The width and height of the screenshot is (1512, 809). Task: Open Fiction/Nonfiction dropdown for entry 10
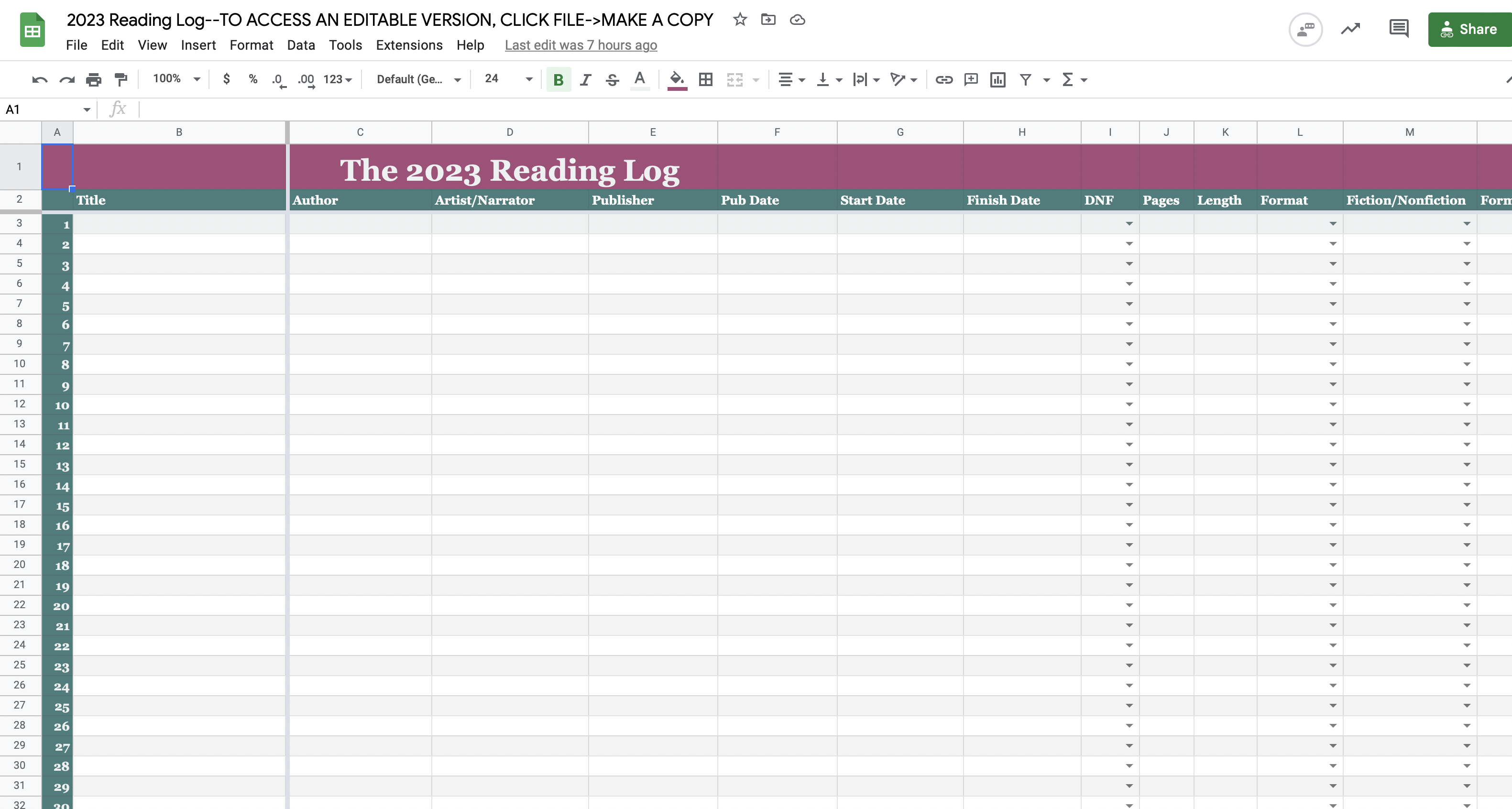coord(1466,404)
